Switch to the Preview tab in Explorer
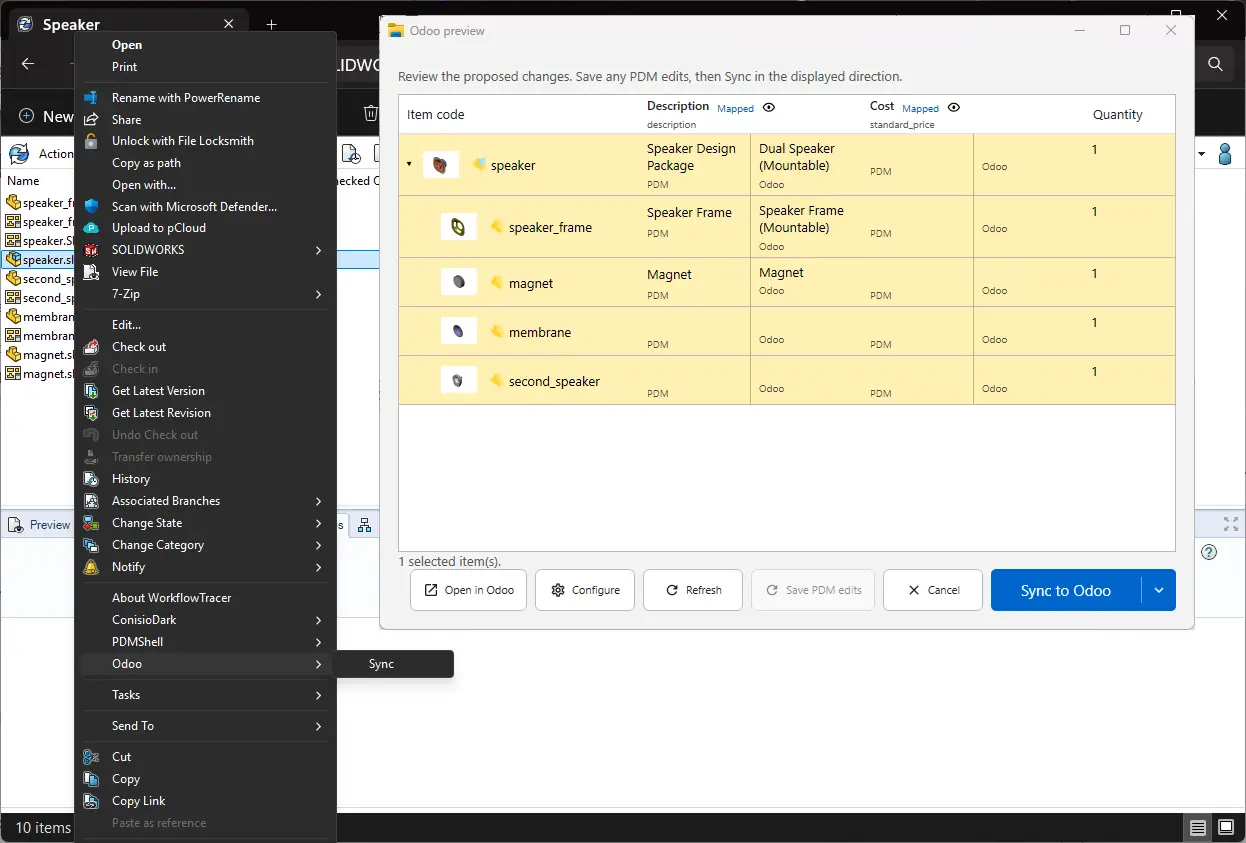Screen dimensions: 1246x843 tap(40, 525)
